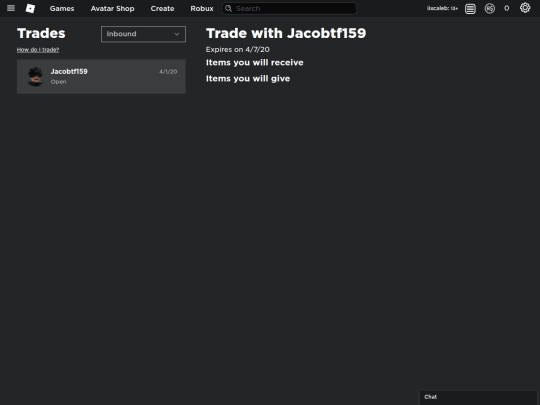Viewport: 540px width, 405px height.
Task: Open the Create page
Action: point(162,8)
